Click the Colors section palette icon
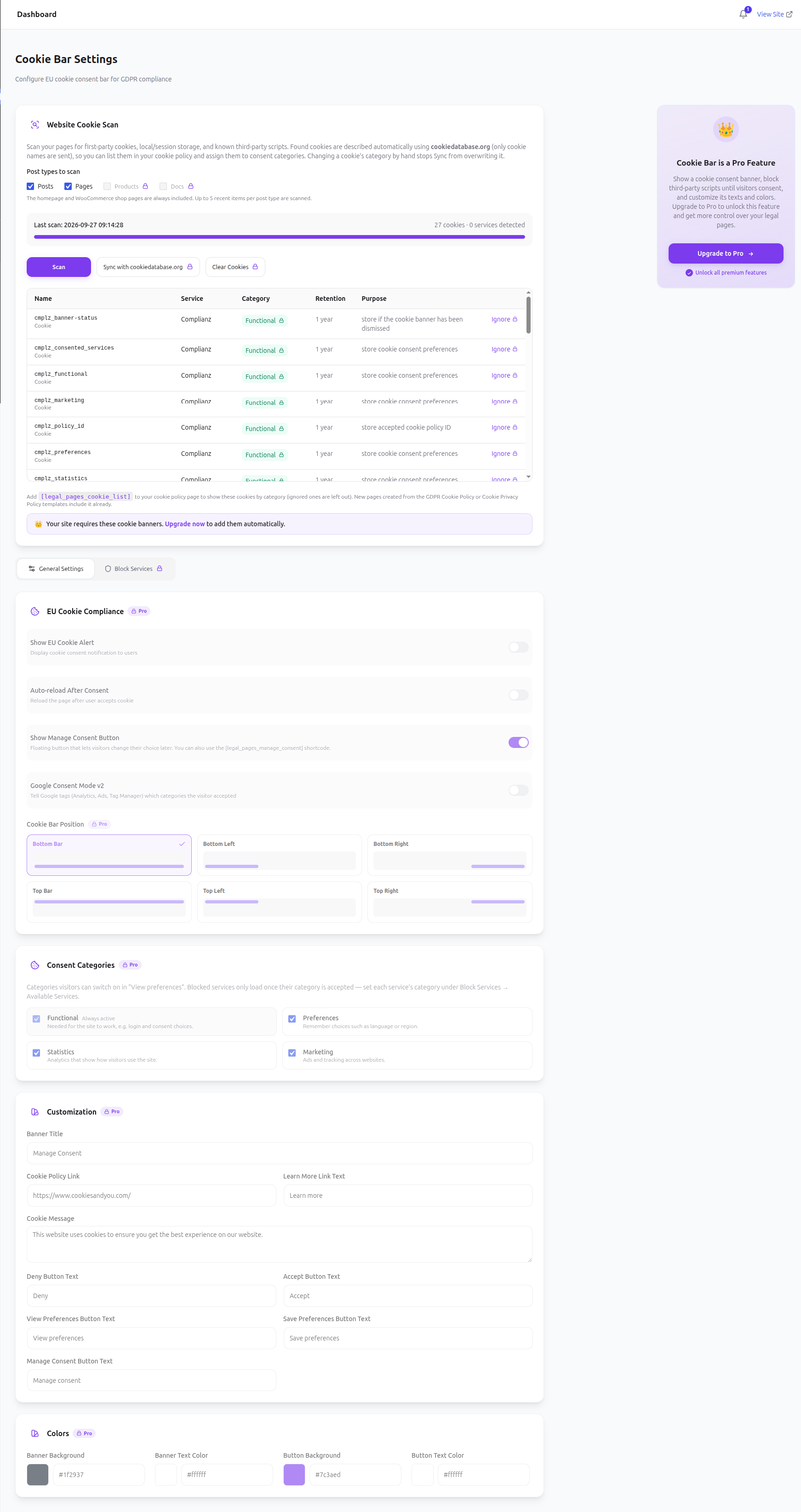This screenshot has height=1512, width=801. click(x=34, y=1433)
